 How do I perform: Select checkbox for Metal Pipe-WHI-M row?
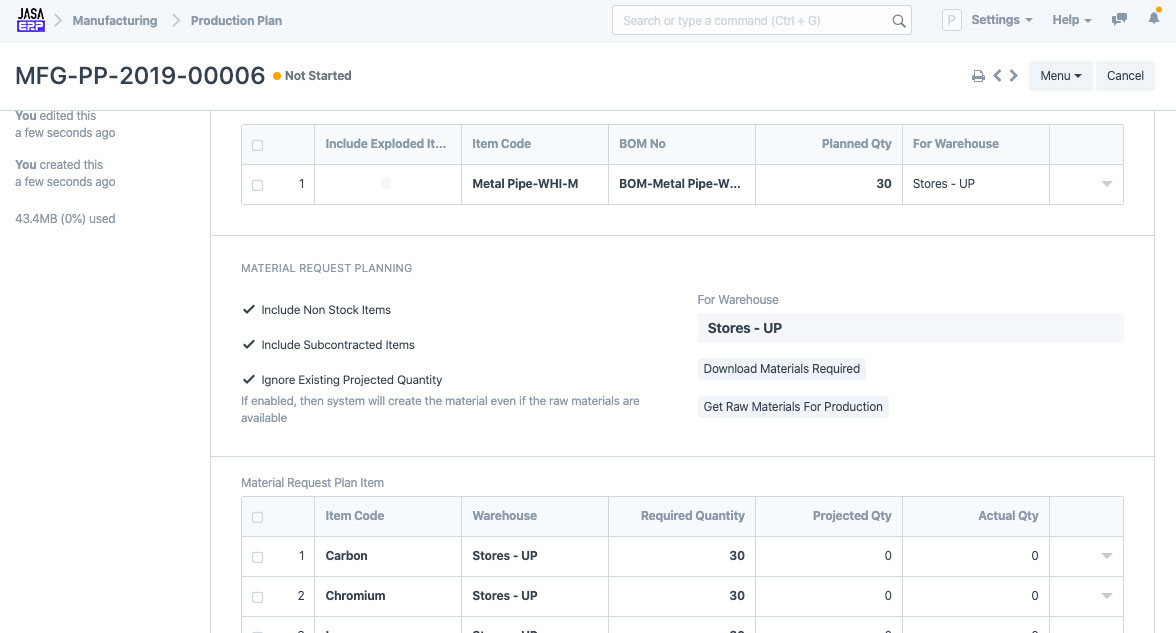[258, 185]
